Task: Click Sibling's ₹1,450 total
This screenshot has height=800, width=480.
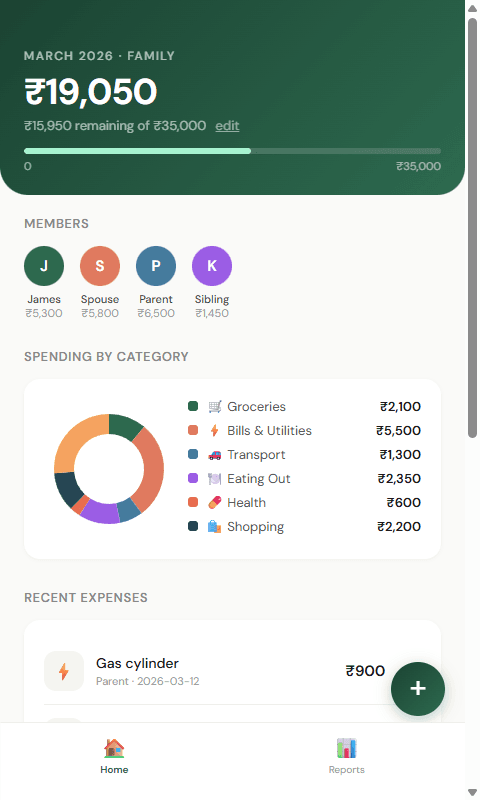Action: click(212, 313)
